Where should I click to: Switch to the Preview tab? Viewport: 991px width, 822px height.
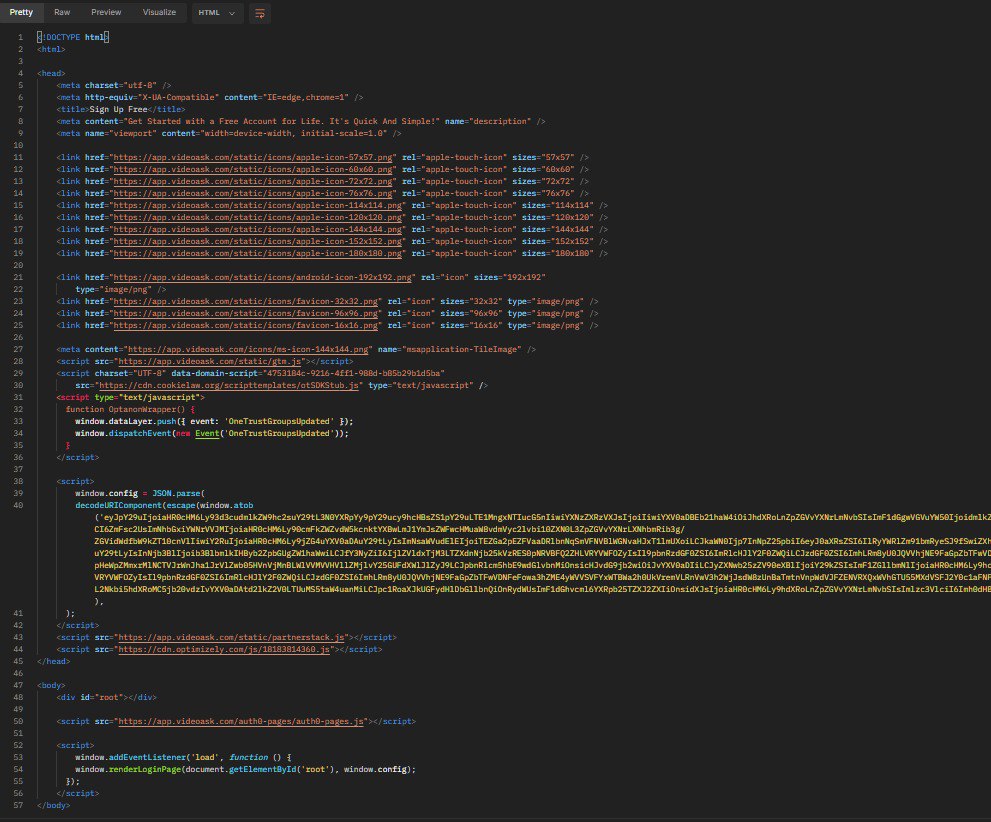click(x=104, y=13)
